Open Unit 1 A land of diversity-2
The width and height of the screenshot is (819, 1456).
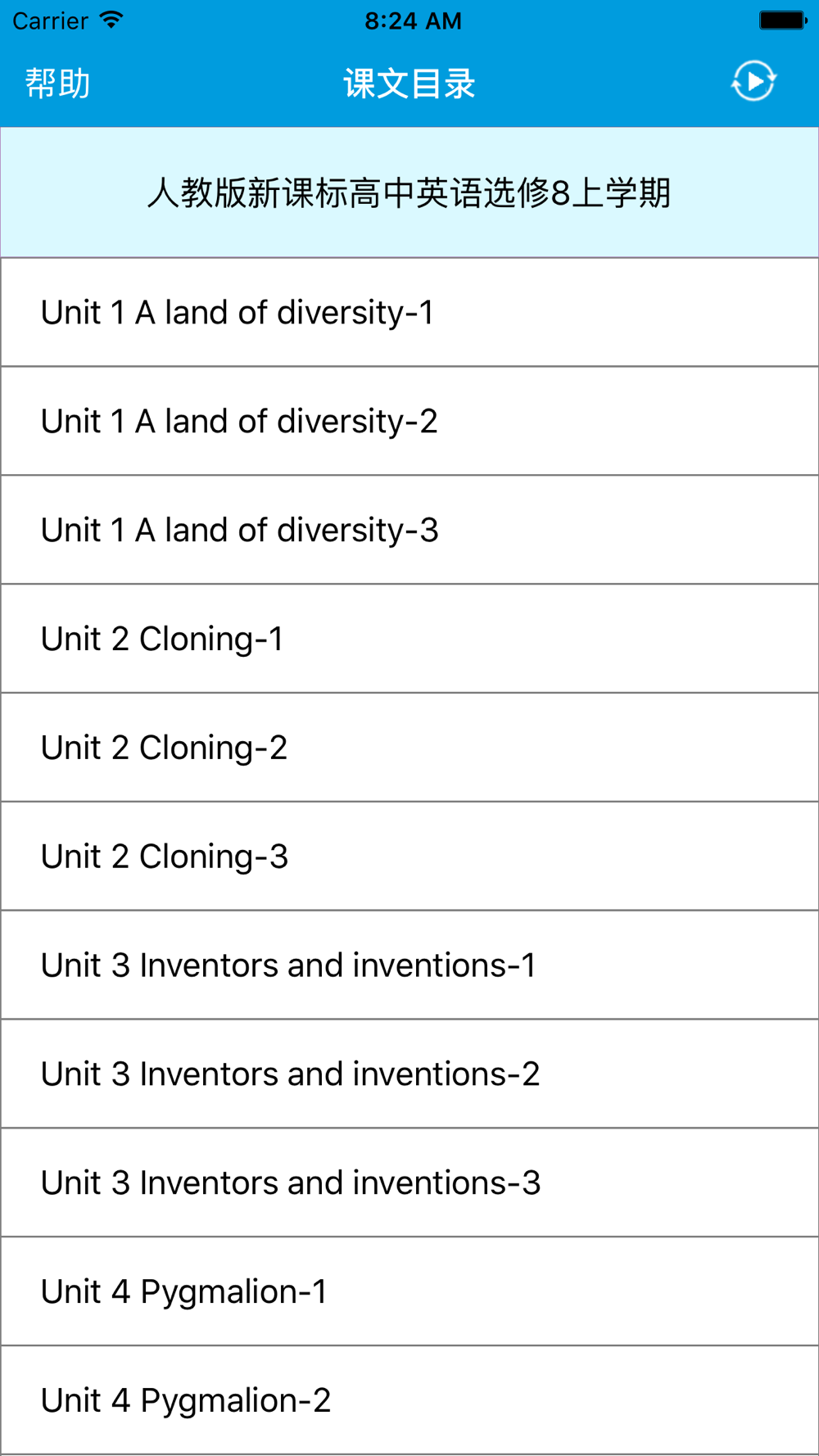click(x=409, y=421)
